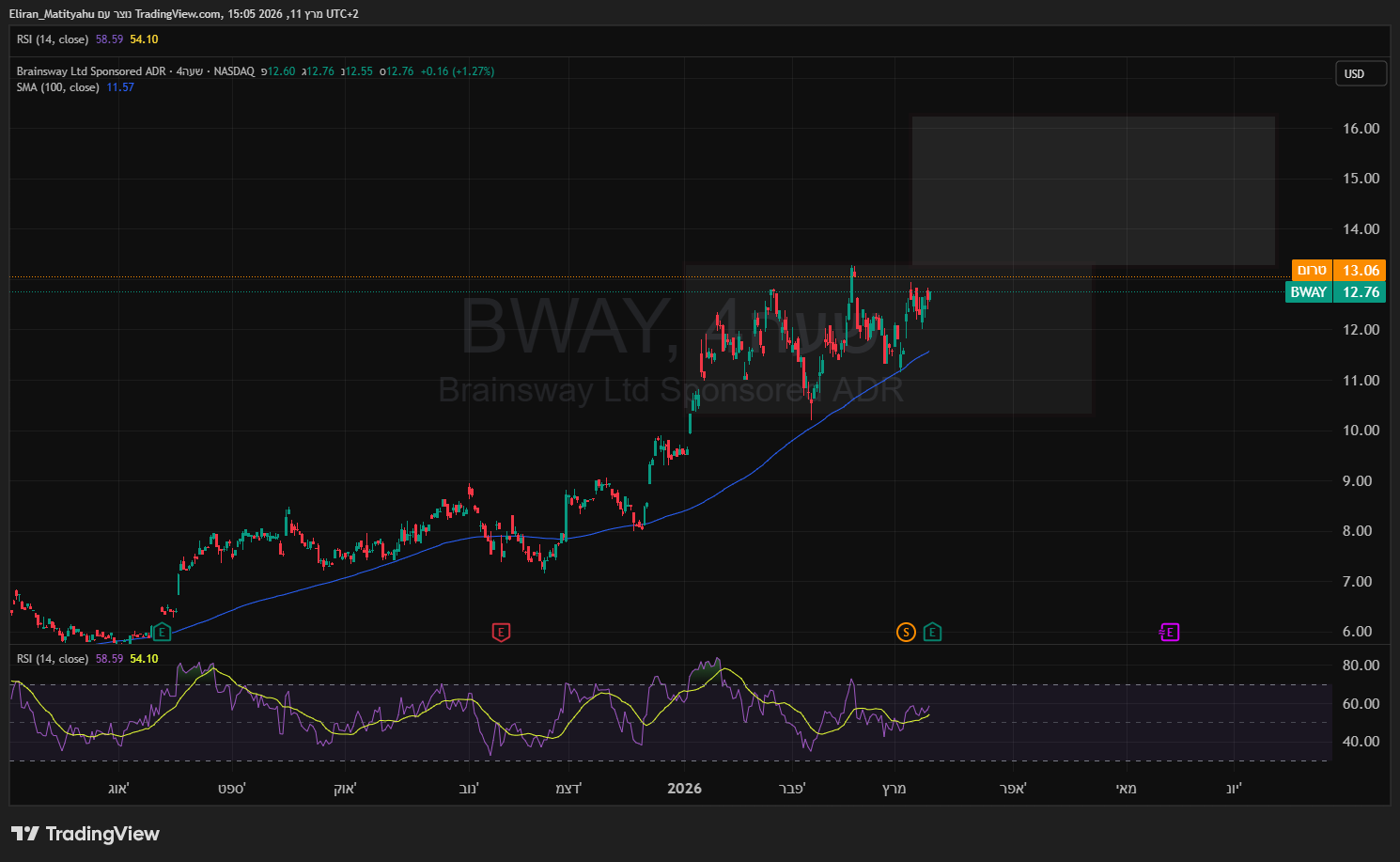Click the RSI (14, close) legend in the lower pane
The height and width of the screenshot is (862, 1400).
click(53, 659)
